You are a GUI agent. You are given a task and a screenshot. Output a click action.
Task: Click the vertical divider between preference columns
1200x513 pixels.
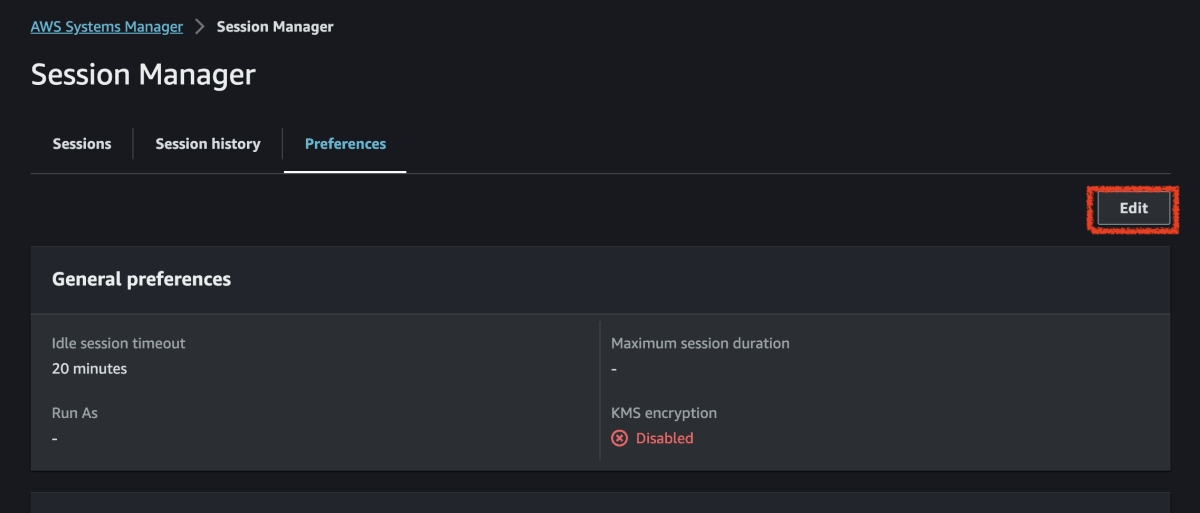point(600,390)
